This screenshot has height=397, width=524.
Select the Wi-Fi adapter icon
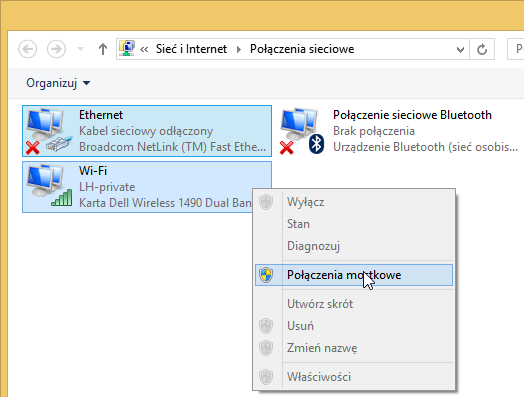49,186
